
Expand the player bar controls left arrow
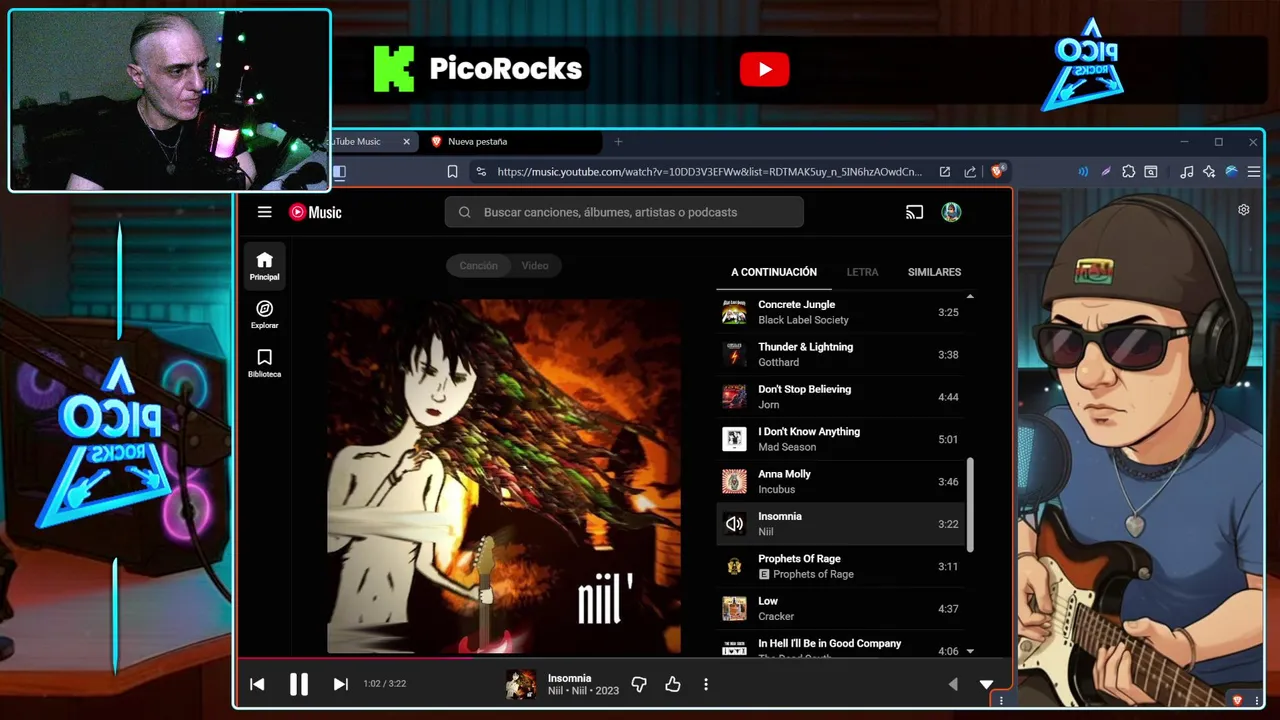(x=952, y=684)
